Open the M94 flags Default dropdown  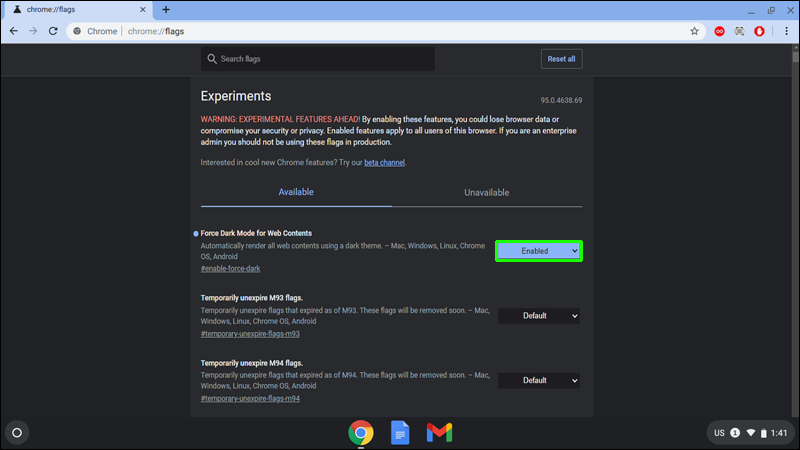[x=539, y=381]
